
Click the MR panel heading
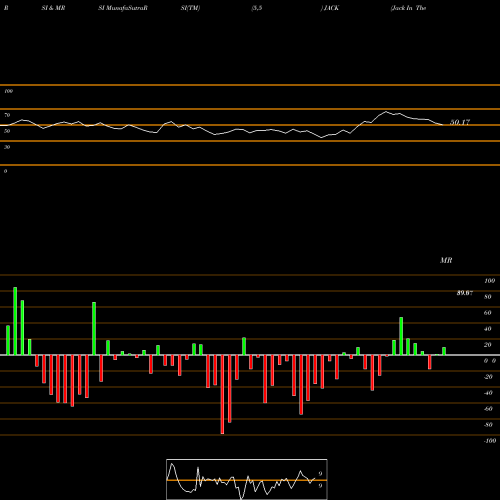coord(446,260)
